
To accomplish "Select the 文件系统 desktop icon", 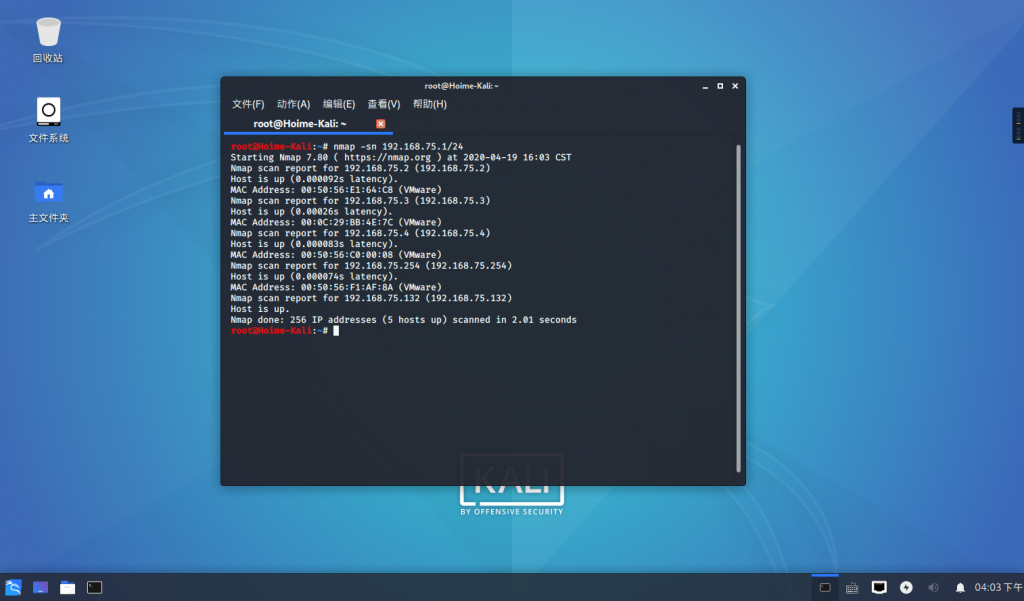I will 48,120.
